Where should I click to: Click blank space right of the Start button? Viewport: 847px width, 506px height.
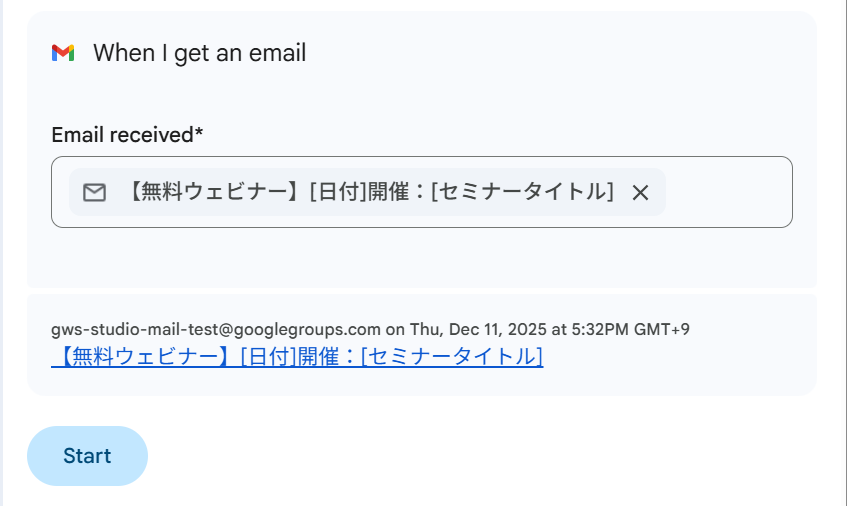450,456
